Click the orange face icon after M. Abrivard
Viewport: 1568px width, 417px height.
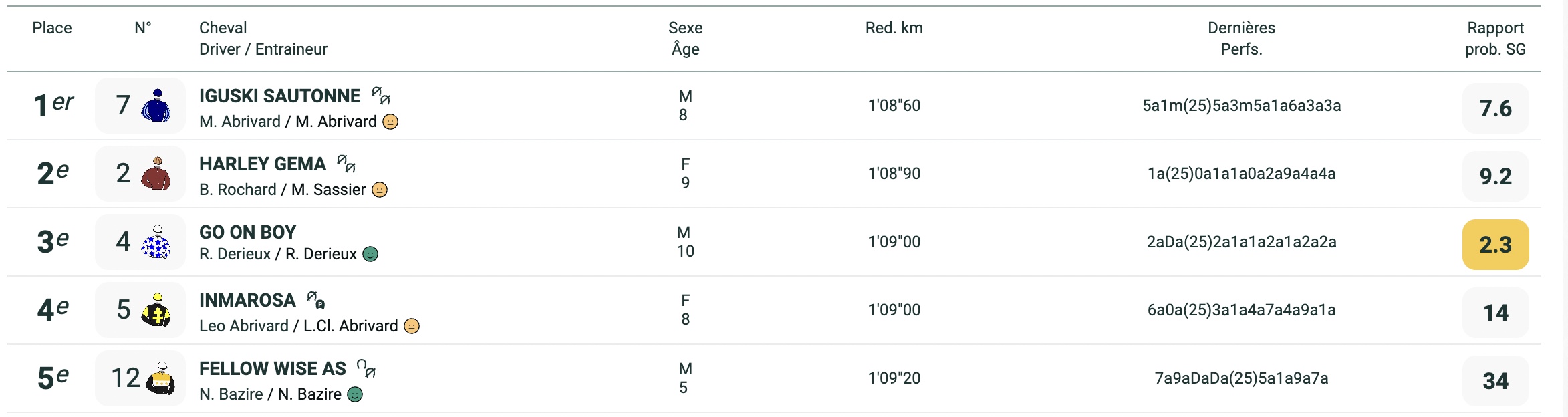tap(390, 122)
